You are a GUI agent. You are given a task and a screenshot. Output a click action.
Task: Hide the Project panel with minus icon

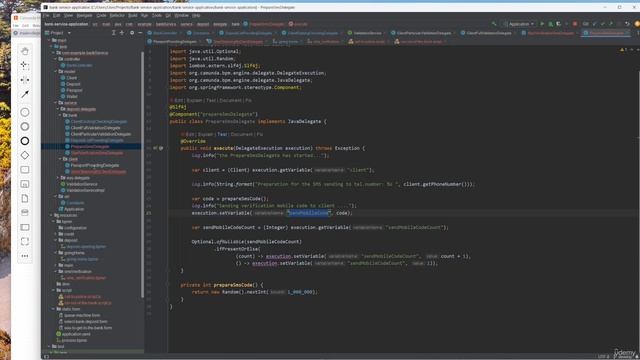140,33
